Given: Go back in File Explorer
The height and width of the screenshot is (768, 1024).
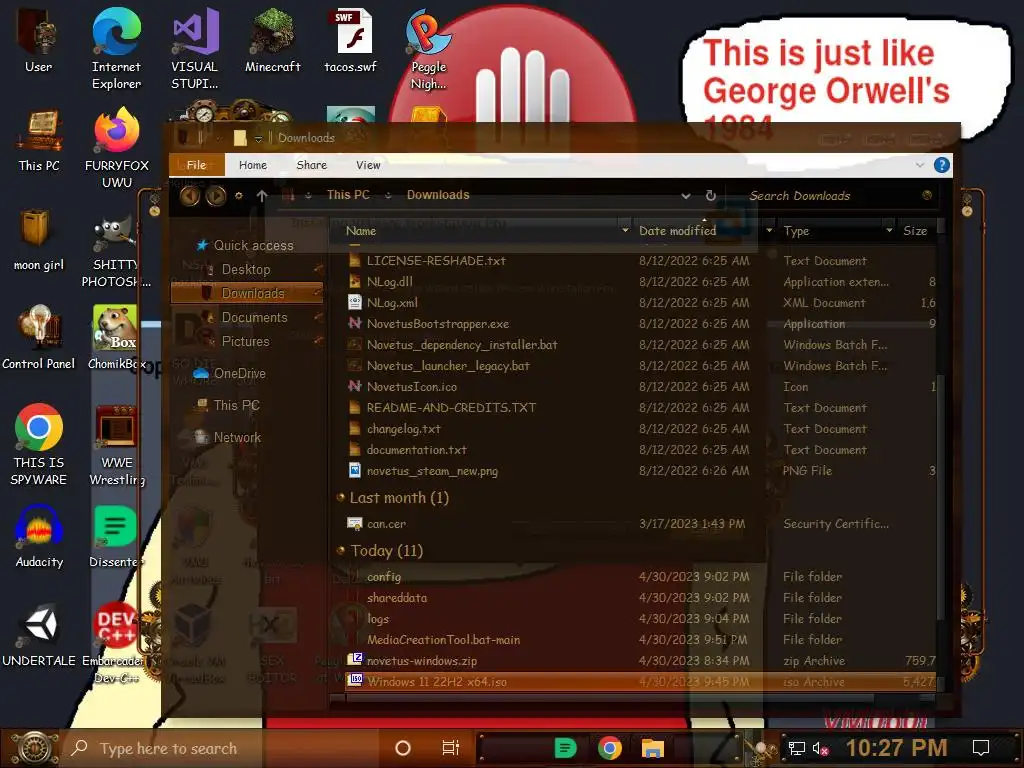Looking at the screenshot, I should (190, 195).
